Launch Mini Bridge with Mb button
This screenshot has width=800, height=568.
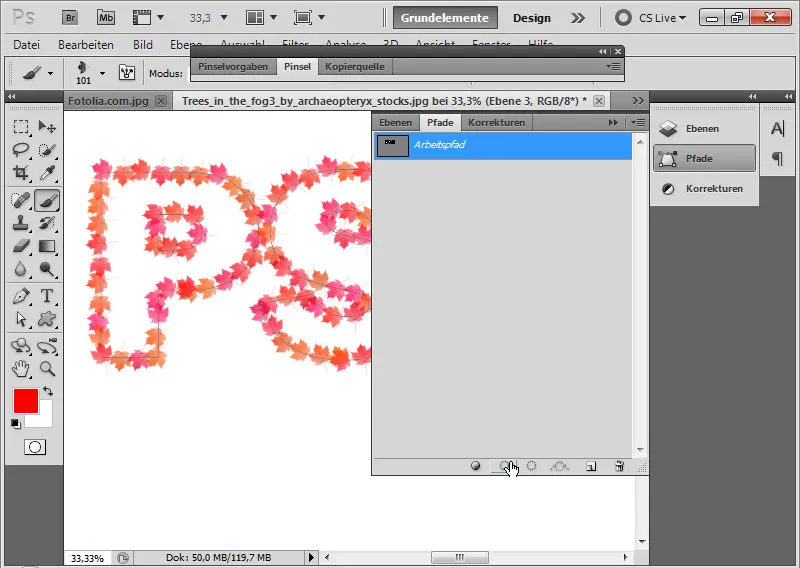tap(106, 18)
